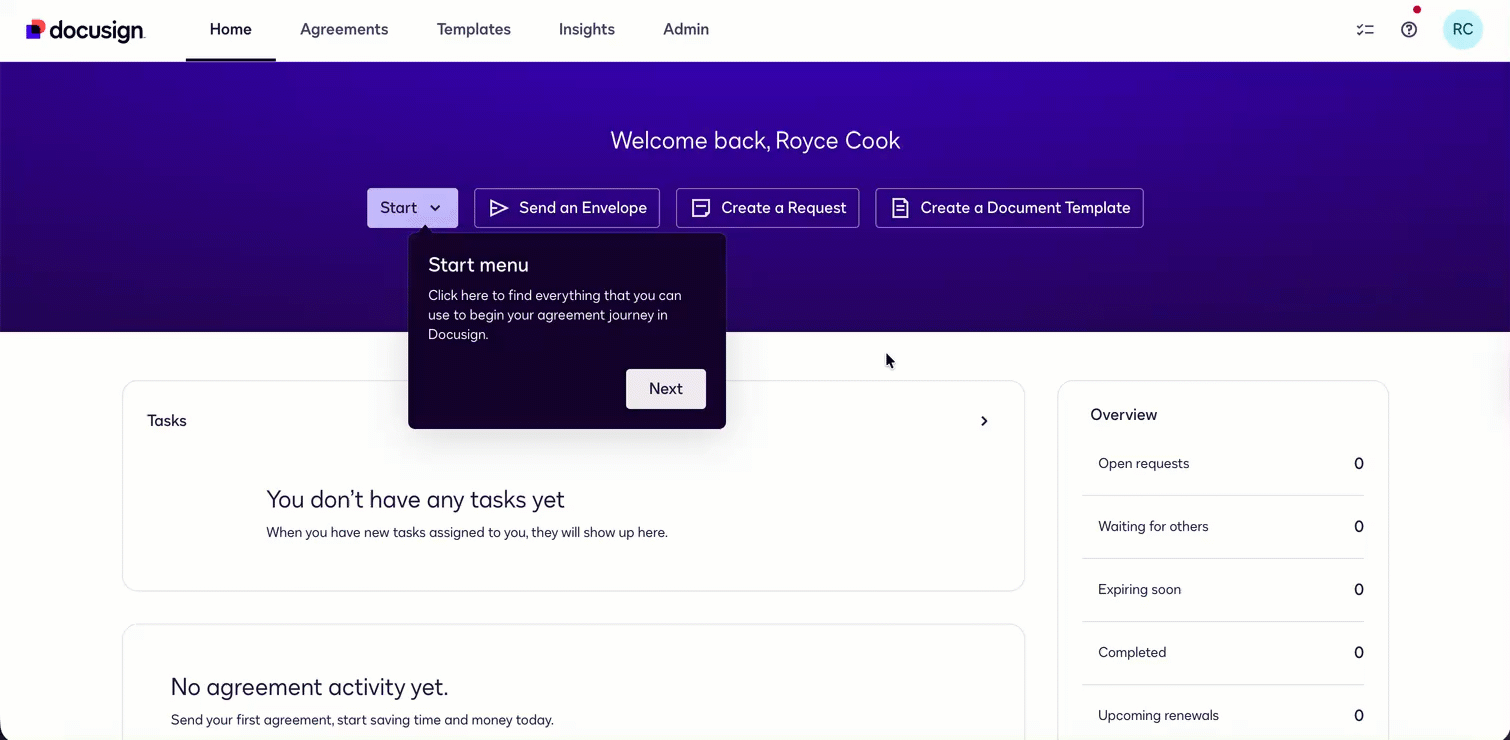Screen dimensions: 1510x740
Task: Select Completed in Overview
Action: (1223, 653)
